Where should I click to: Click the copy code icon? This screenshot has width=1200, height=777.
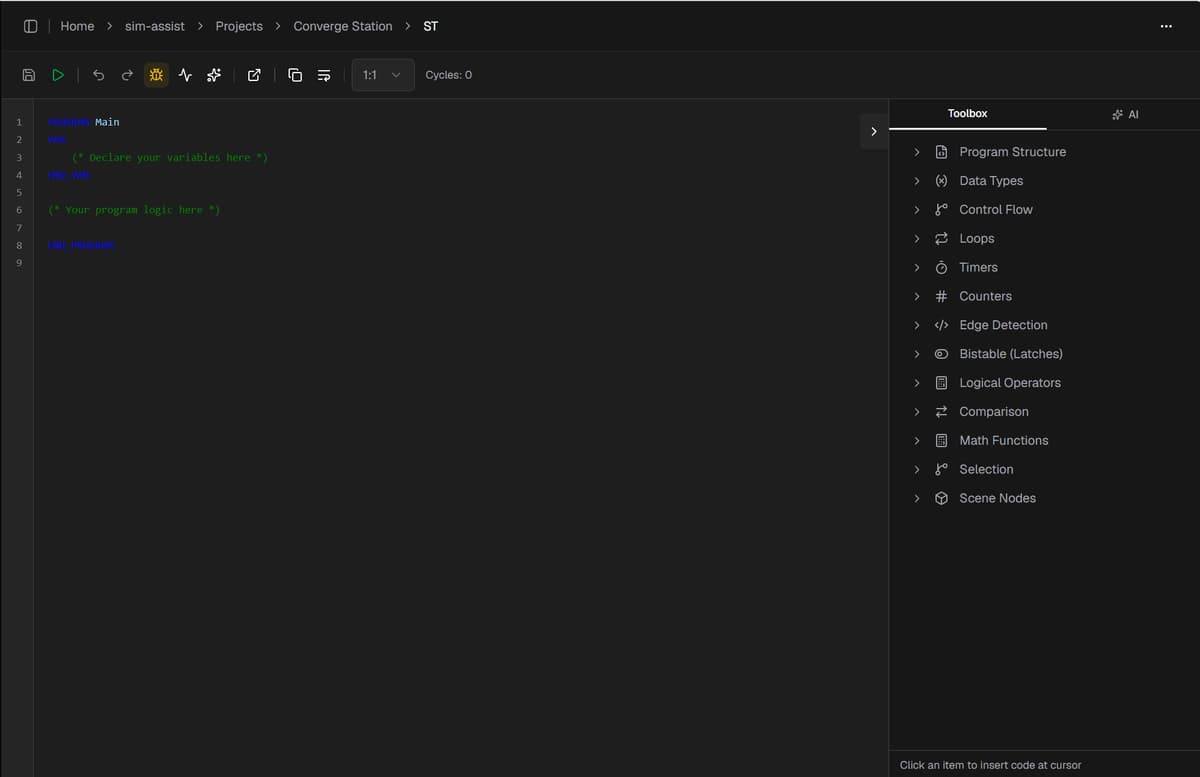pyautogui.click(x=295, y=75)
